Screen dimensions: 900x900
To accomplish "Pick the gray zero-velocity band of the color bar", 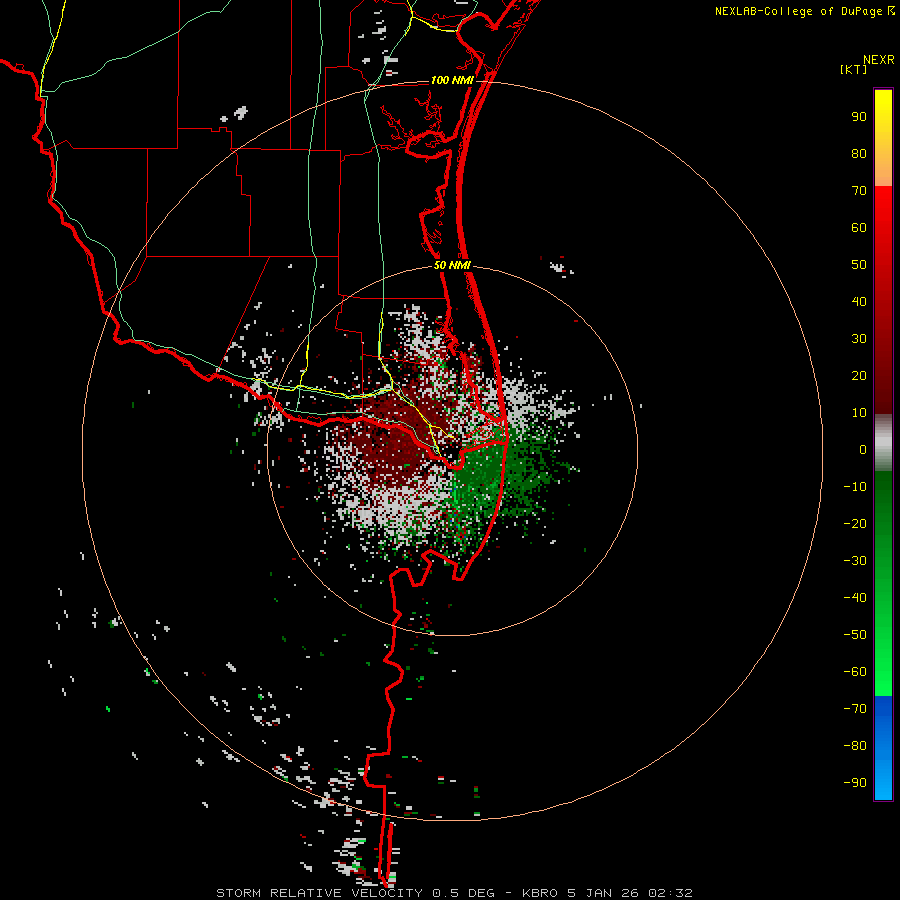I will tap(883, 443).
